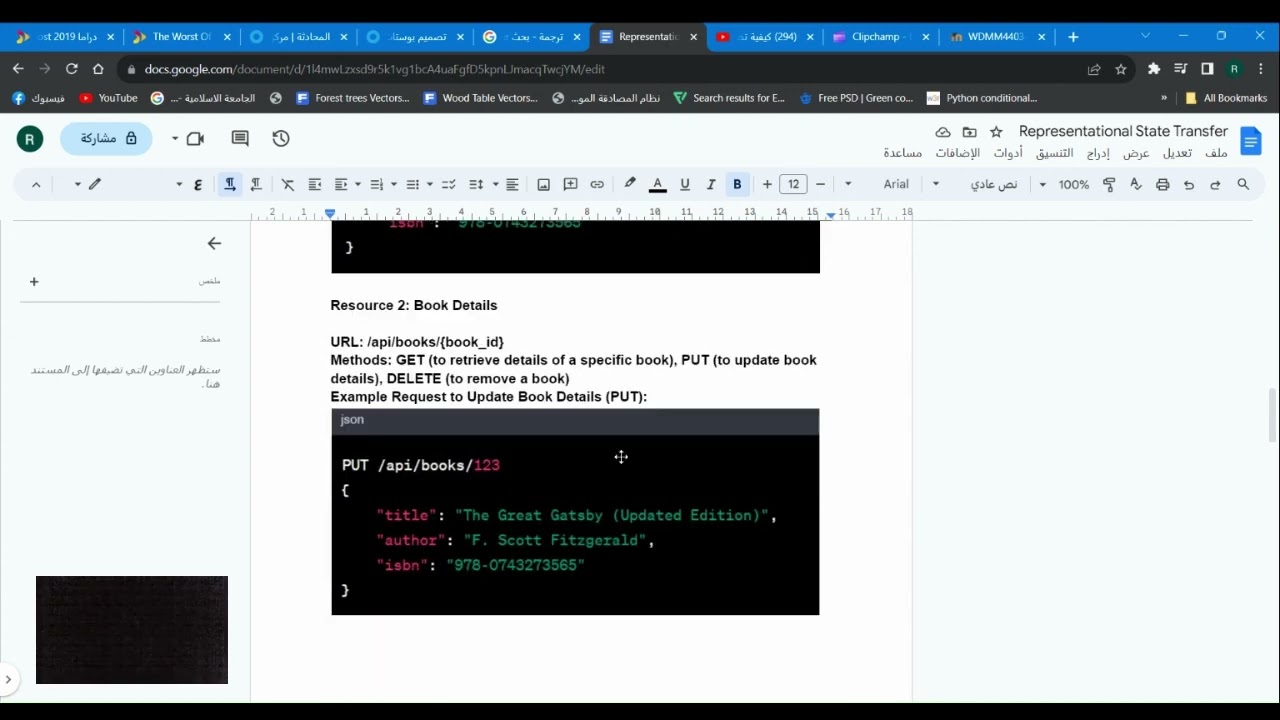Open All Bookmarks folder
Image resolution: width=1280 pixels, height=720 pixels.
pos(1226,98)
